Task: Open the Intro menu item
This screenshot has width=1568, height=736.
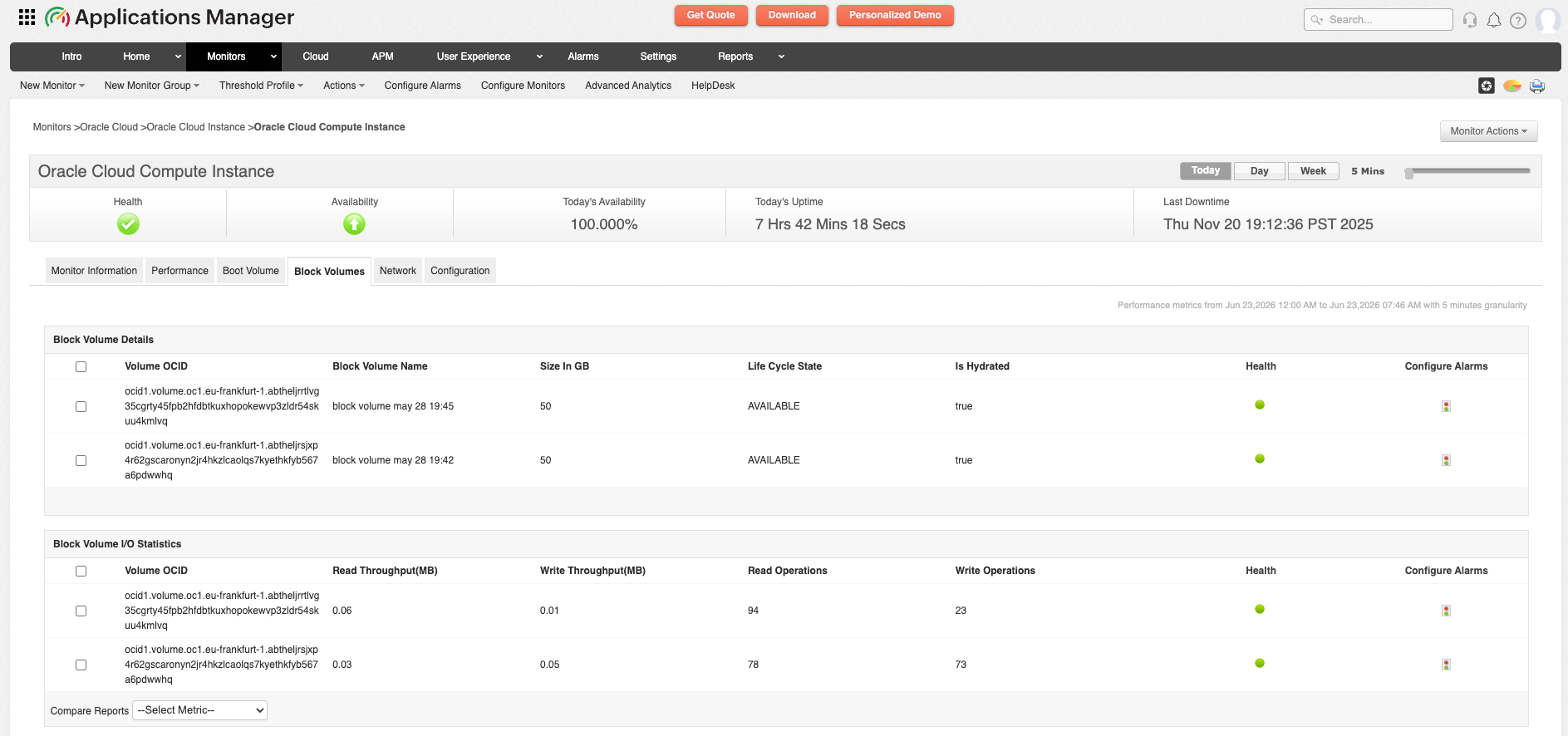Action: tap(71, 56)
